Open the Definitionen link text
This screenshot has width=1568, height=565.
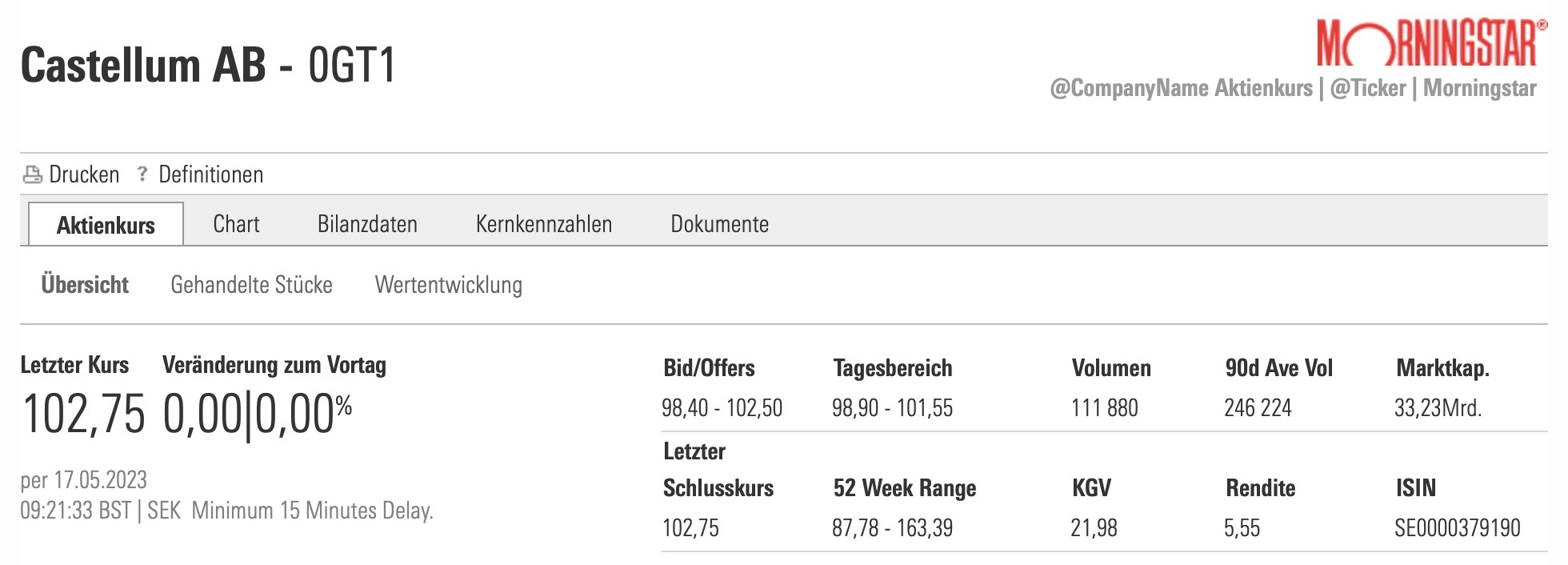click(x=210, y=174)
